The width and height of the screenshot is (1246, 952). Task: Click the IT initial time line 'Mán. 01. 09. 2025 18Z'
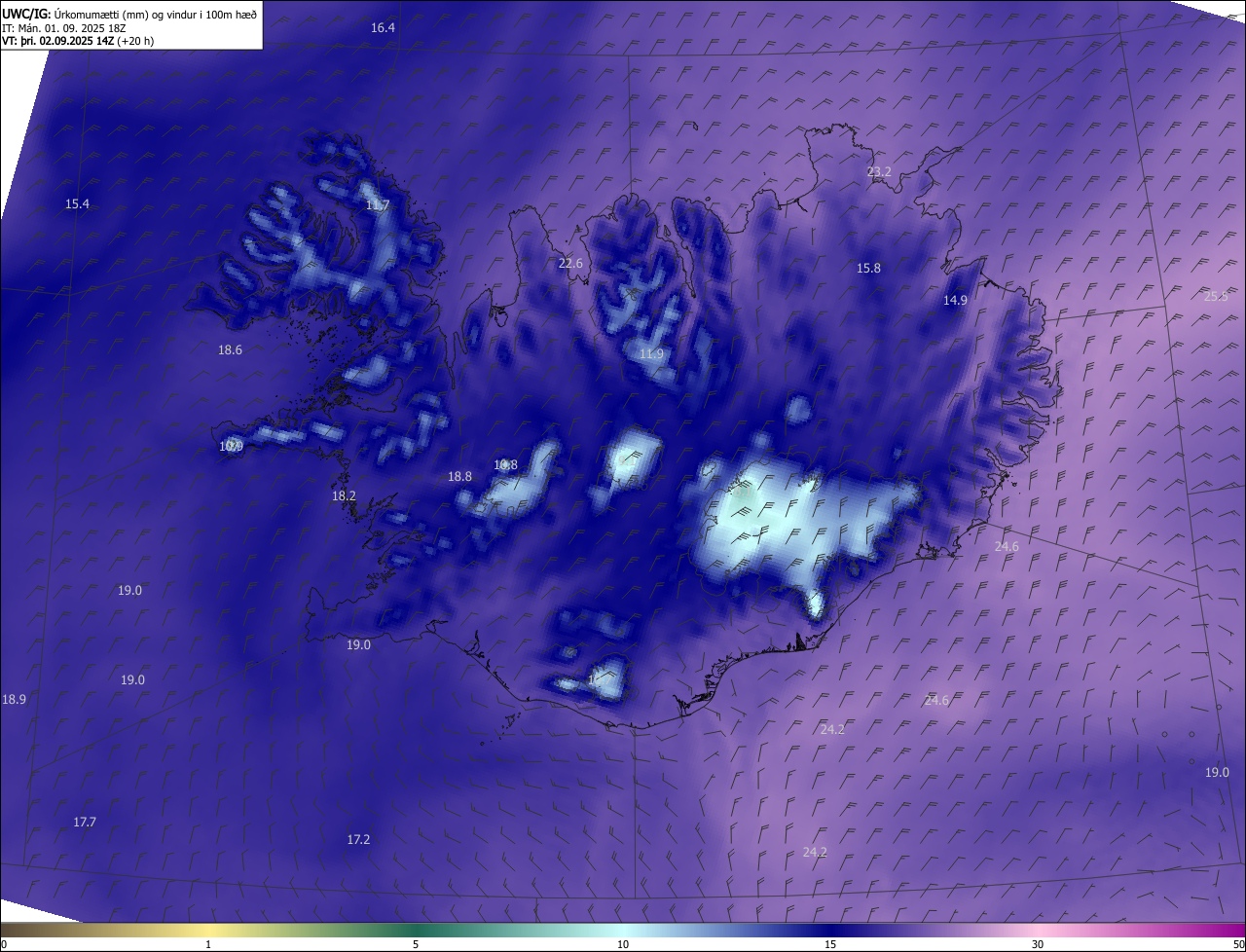[64, 27]
